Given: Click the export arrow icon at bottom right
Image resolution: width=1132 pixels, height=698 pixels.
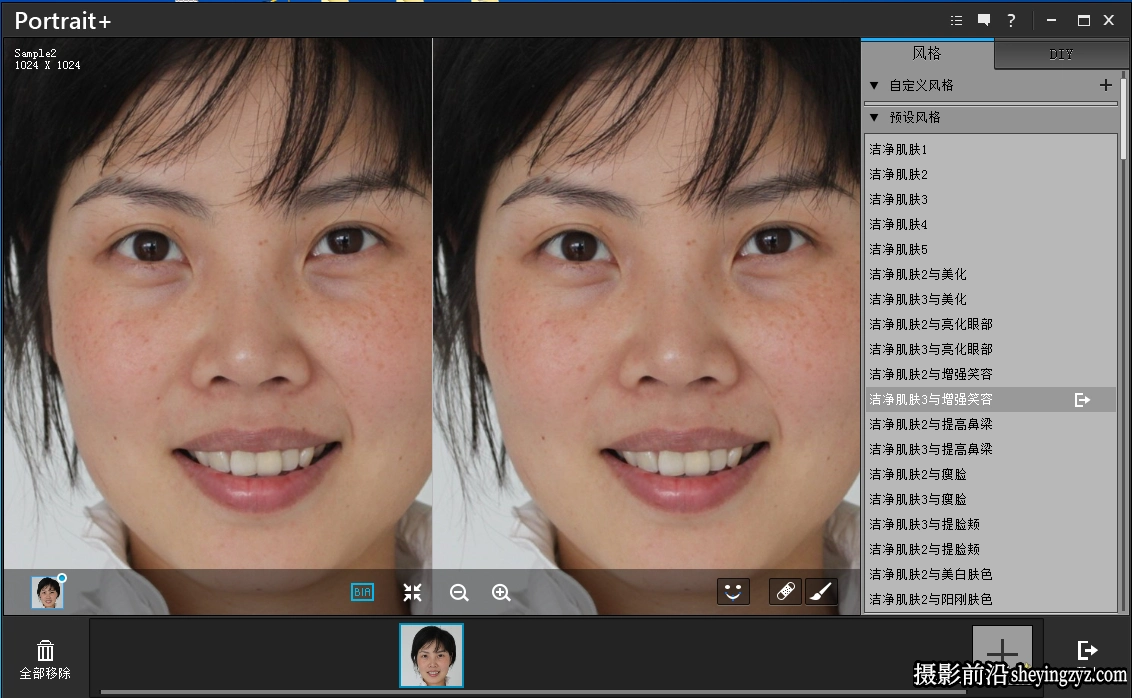Looking at the screenshot, I should 1087,650.
